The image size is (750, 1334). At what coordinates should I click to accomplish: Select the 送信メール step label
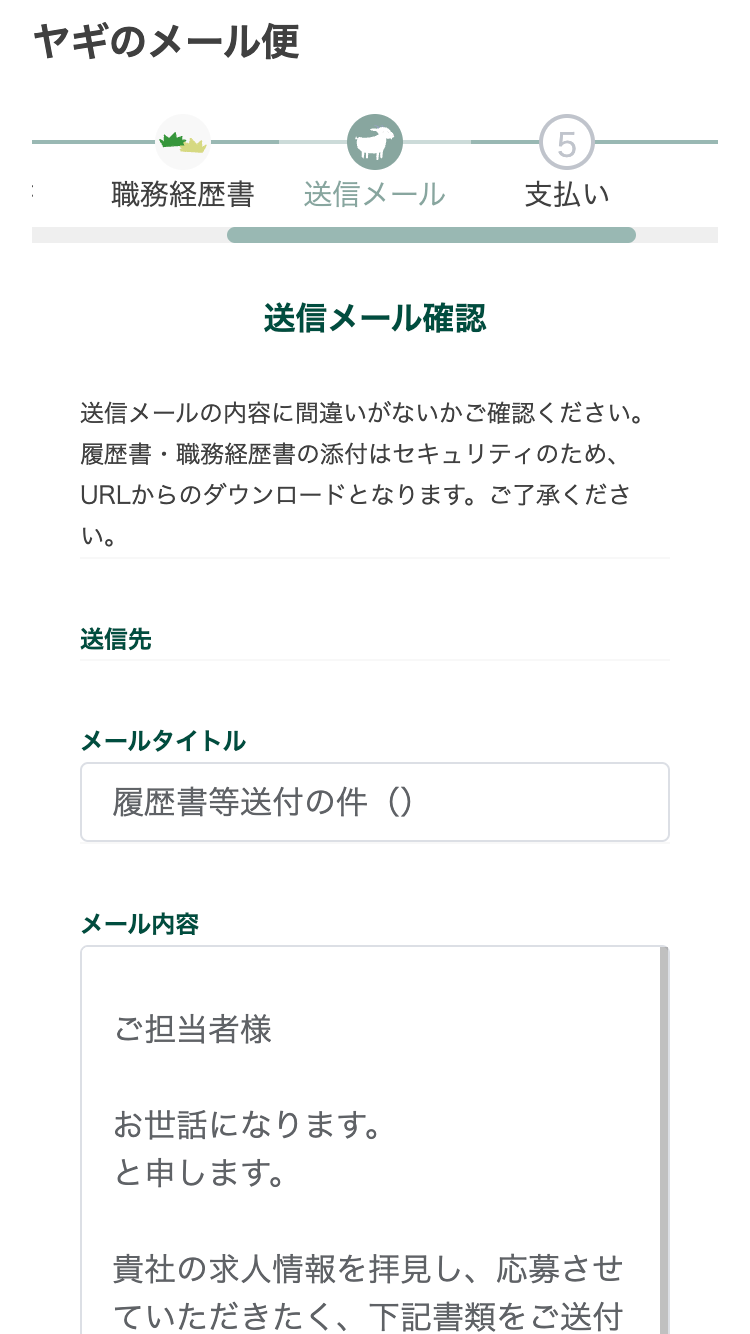point(375,194)
